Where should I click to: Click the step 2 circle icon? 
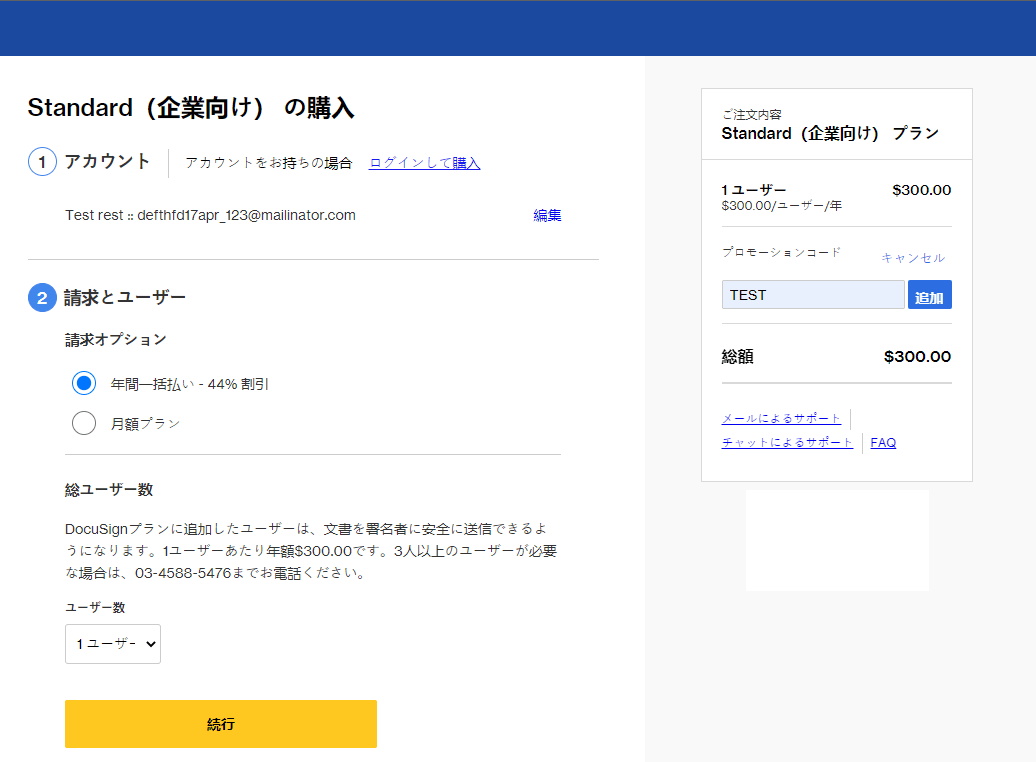tap(42, 297)
